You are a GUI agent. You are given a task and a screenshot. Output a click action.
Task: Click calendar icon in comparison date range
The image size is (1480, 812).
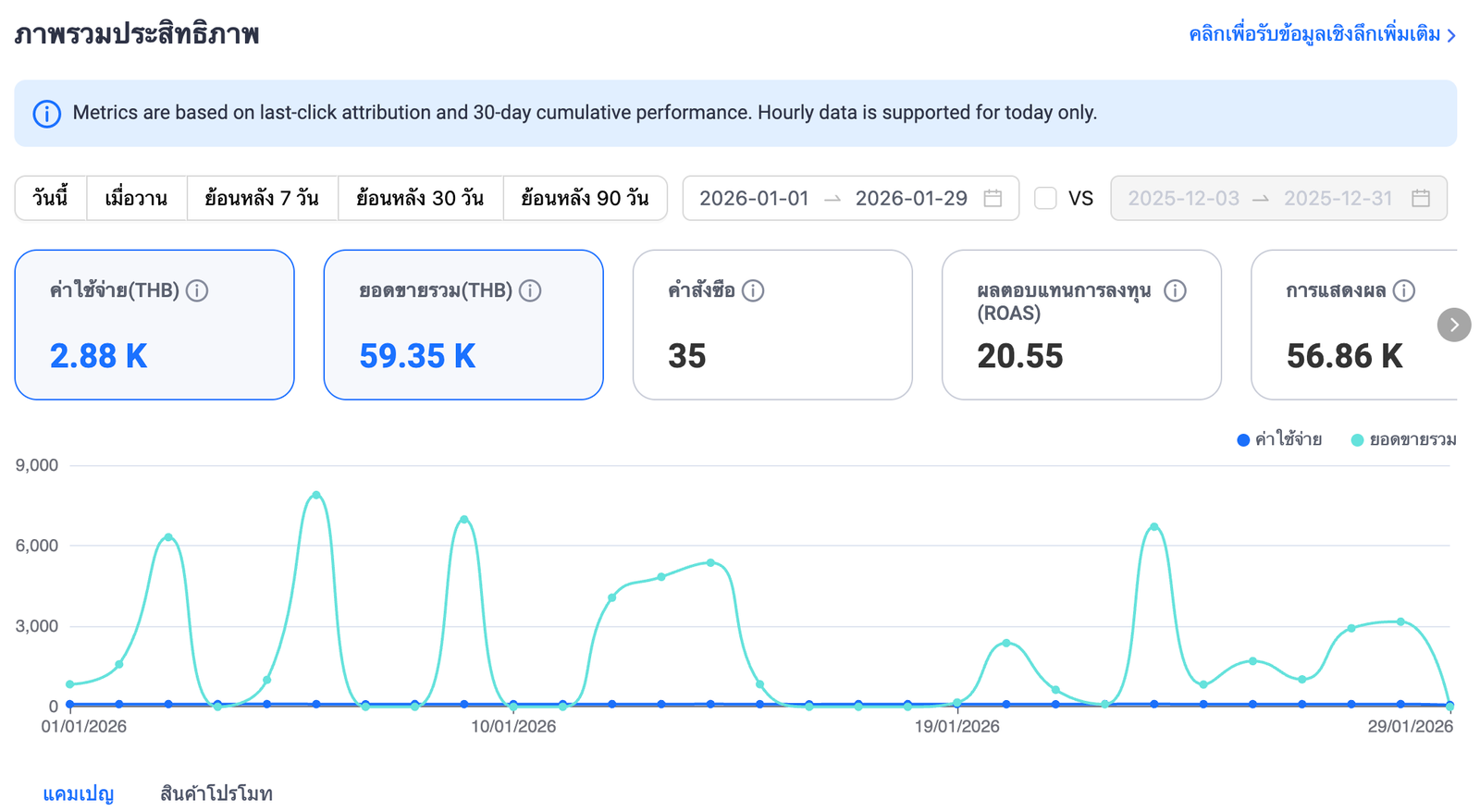[x=1421, y=198]
